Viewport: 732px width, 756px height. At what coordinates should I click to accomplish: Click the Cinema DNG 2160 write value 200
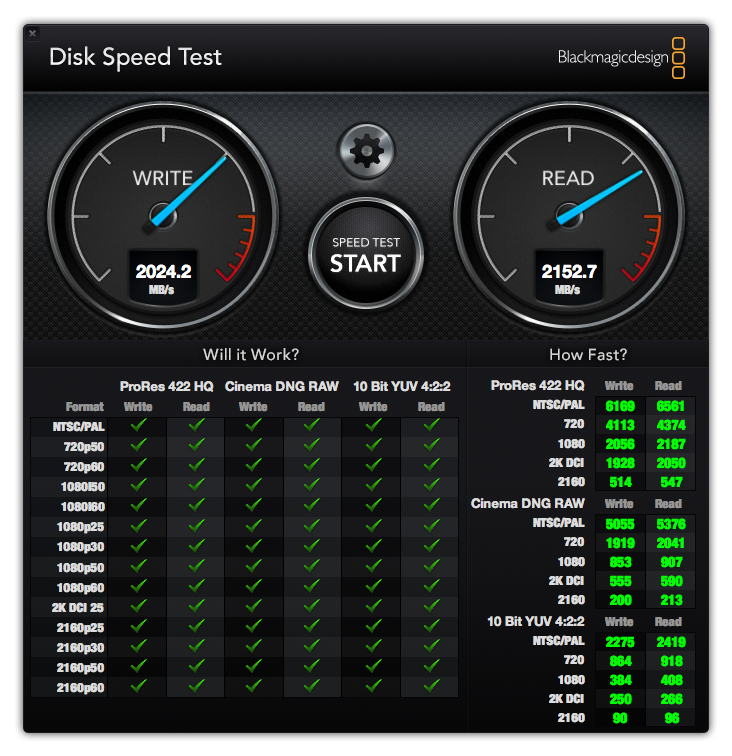pyautogui.click(x=621, y=600)
